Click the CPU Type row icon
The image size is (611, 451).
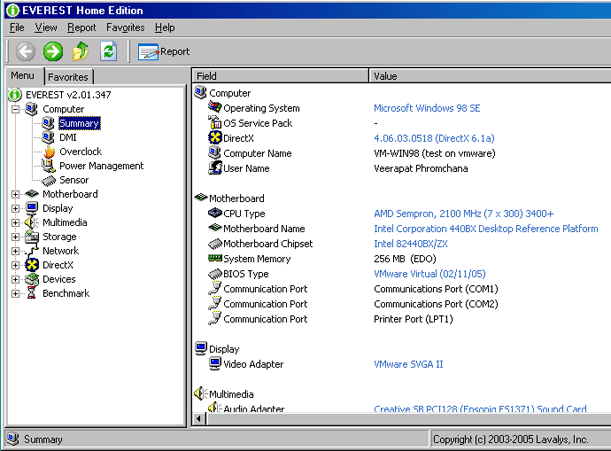(215, 213)
